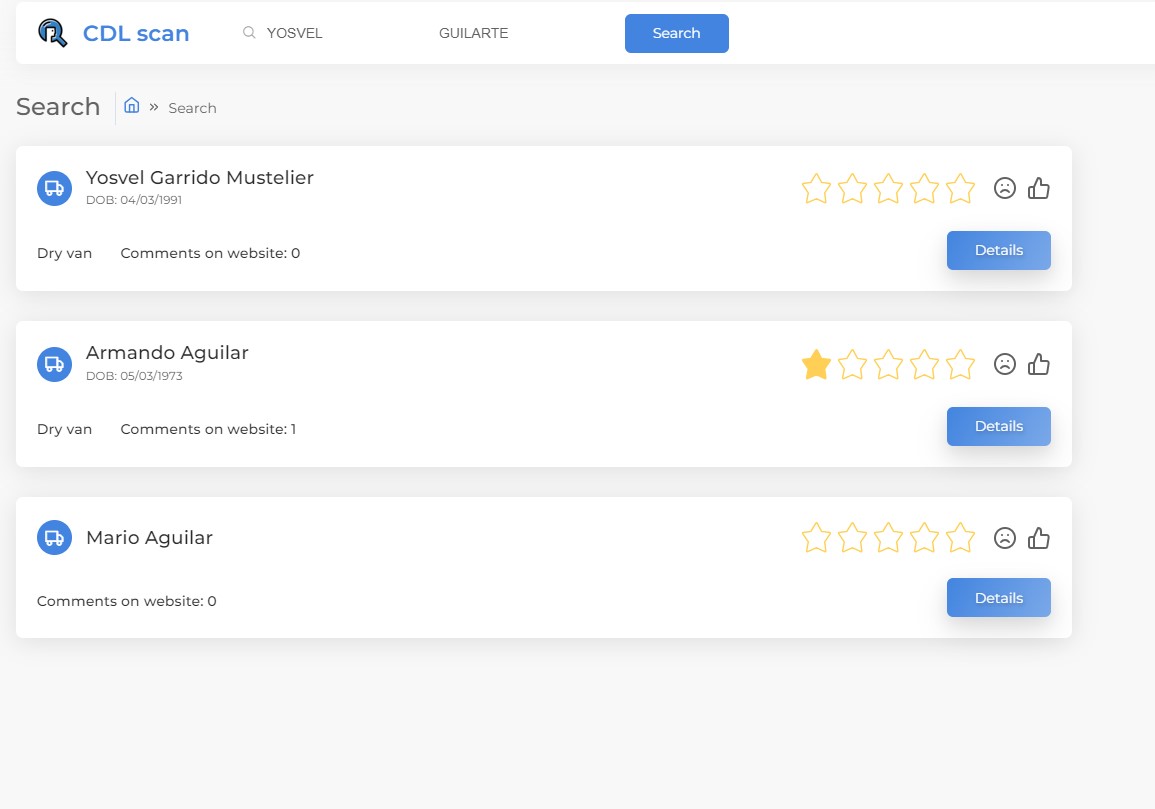
Task: Click truck icon beside Armando Aguilar
Action: 54,364
